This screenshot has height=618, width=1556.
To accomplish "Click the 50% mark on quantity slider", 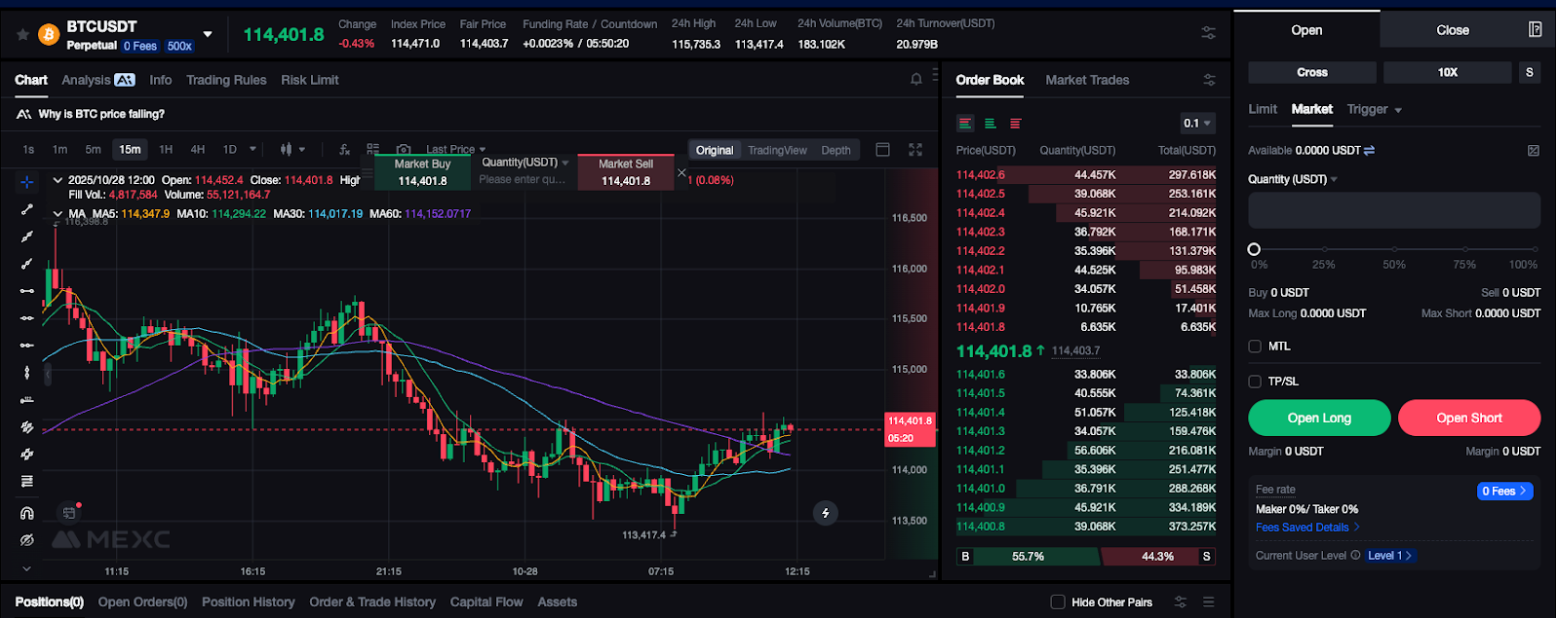I will point(1393,250).
